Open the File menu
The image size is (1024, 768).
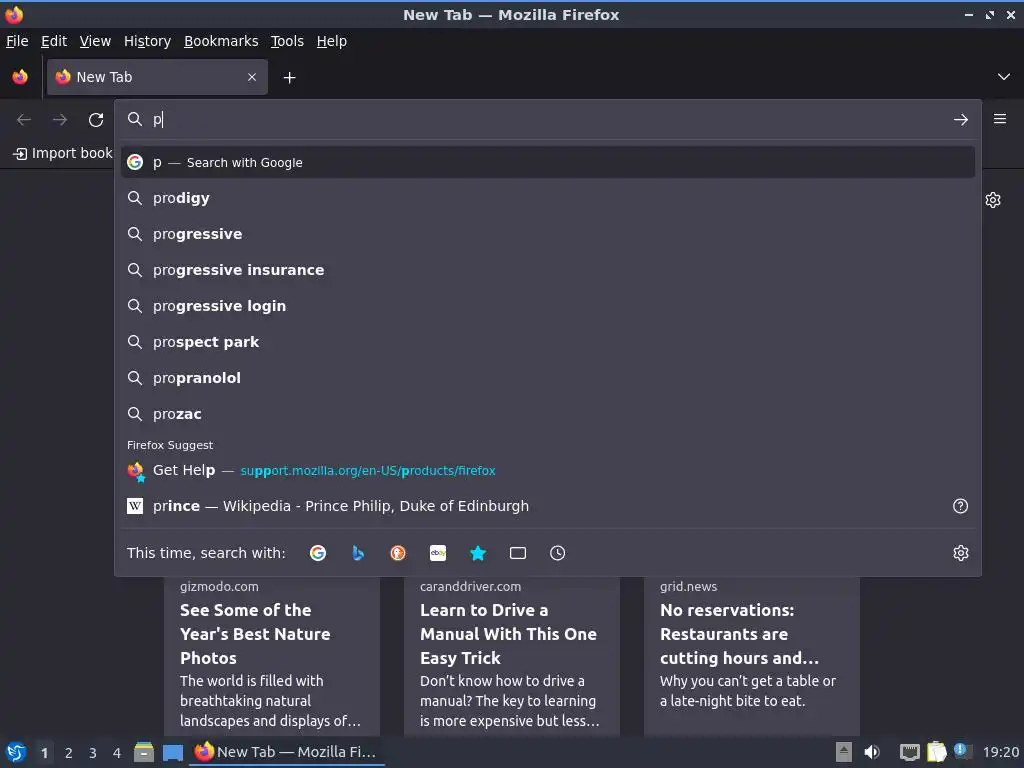17,41
